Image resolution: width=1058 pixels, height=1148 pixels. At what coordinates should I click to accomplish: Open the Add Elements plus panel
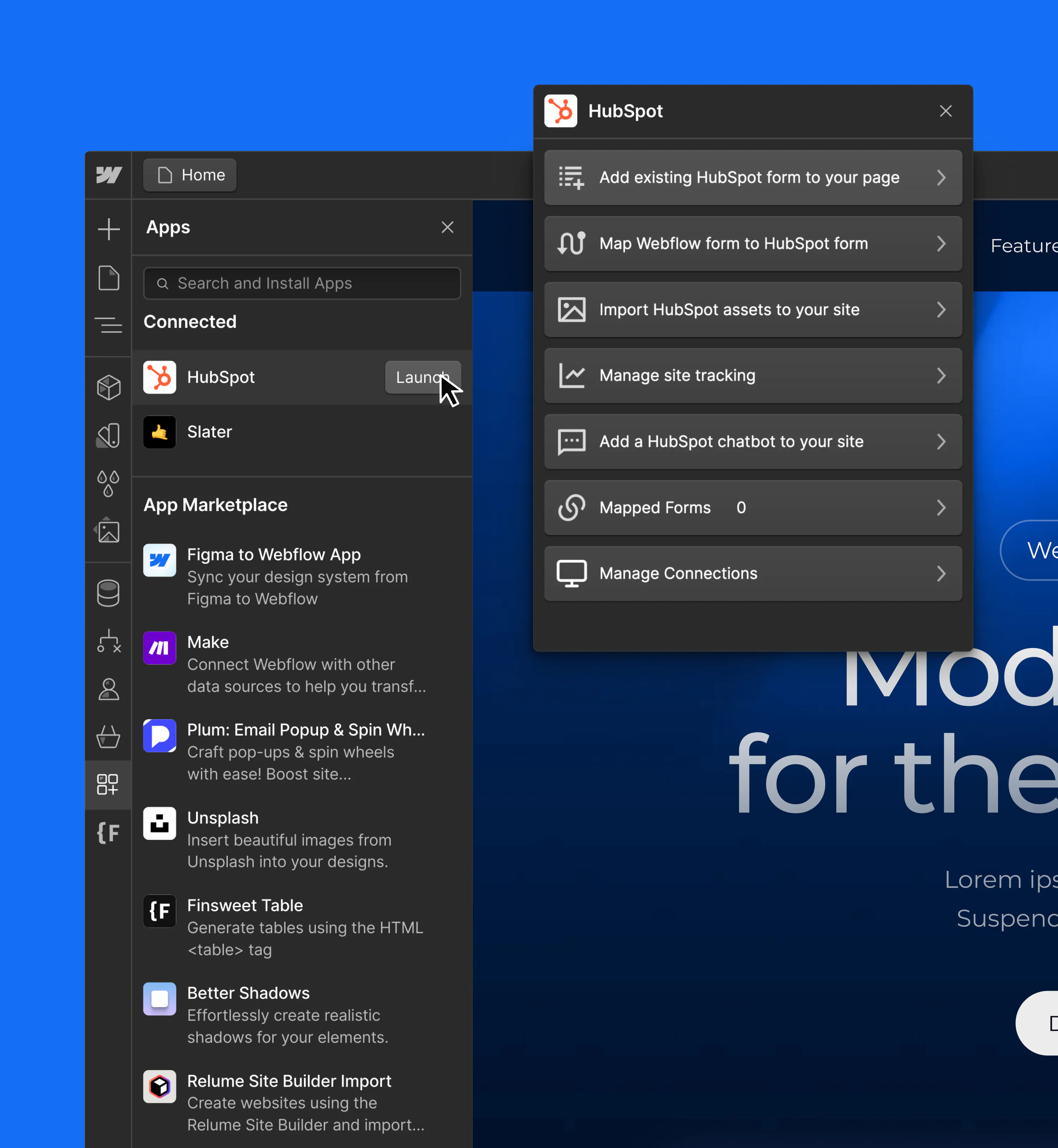coord(108,229)
